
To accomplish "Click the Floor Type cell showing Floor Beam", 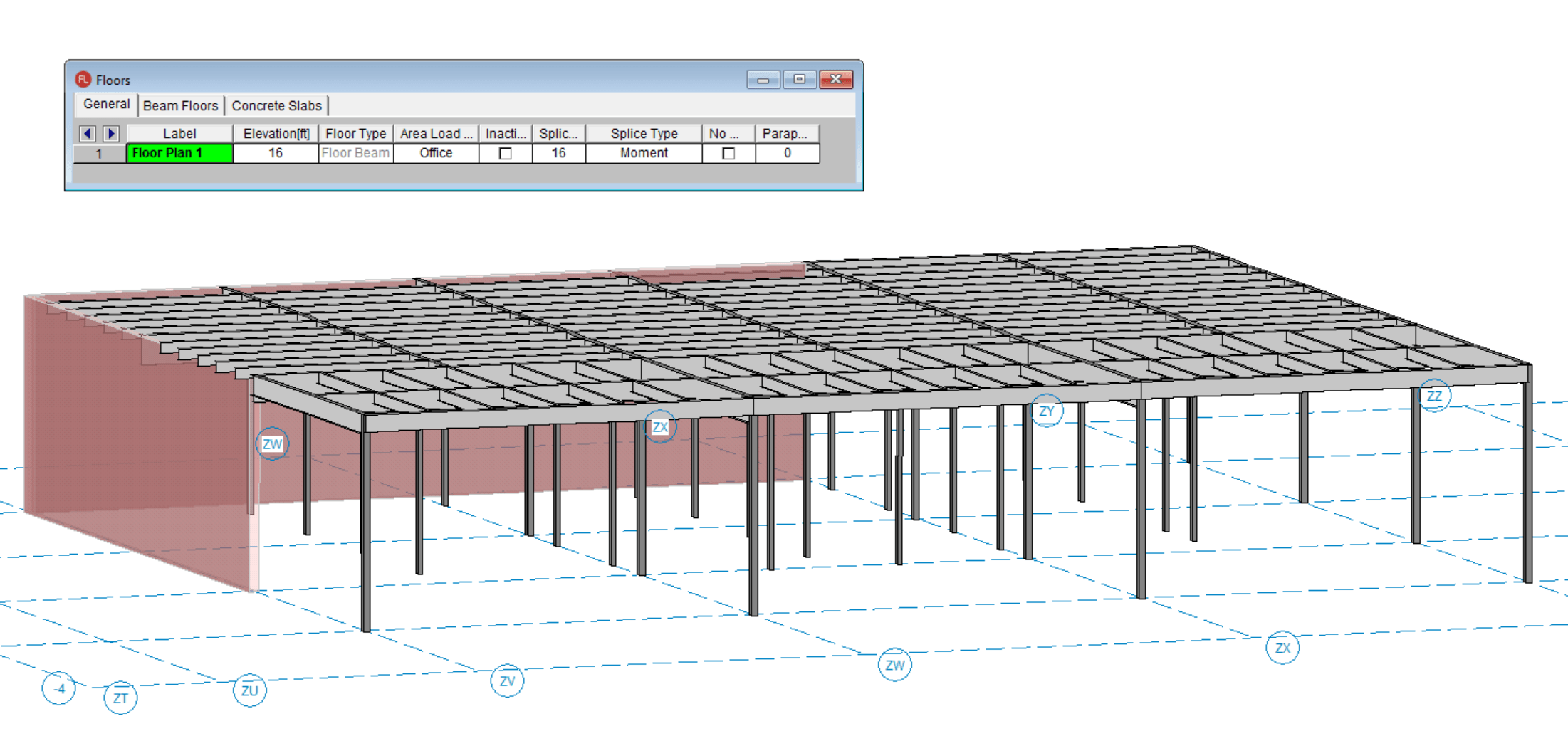I will coord(355,153).
